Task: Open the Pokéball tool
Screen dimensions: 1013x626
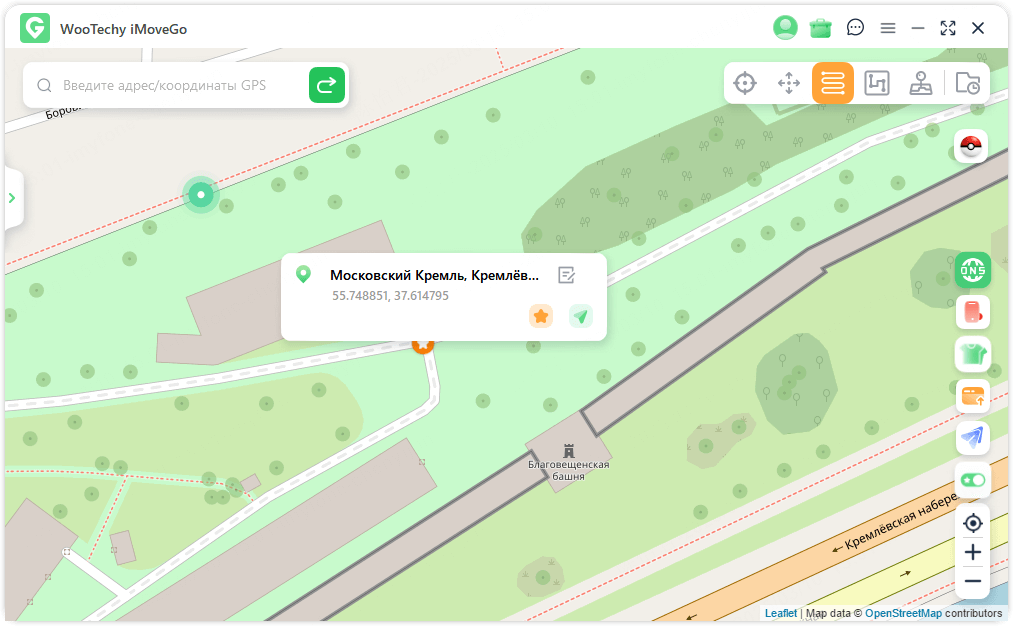Action: 971,147
